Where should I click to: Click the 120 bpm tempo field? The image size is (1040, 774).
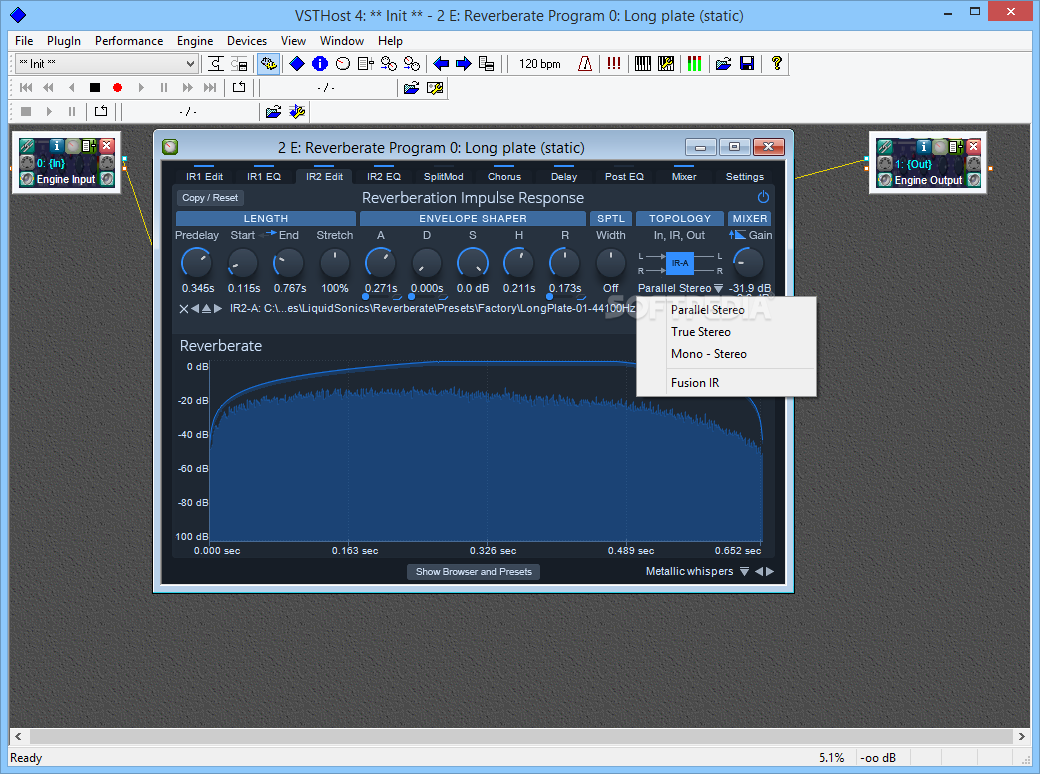pos(540,64)
